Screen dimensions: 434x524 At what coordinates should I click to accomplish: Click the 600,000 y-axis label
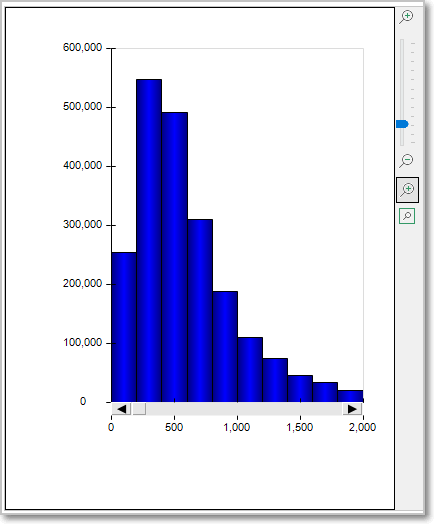[82, 47]
